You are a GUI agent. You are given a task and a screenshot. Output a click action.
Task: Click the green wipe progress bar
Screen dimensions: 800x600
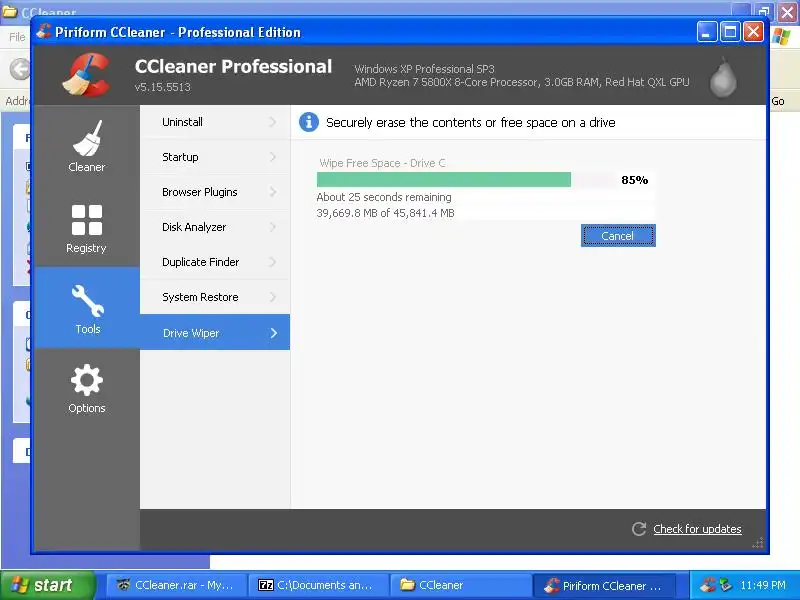click(443, 180)
